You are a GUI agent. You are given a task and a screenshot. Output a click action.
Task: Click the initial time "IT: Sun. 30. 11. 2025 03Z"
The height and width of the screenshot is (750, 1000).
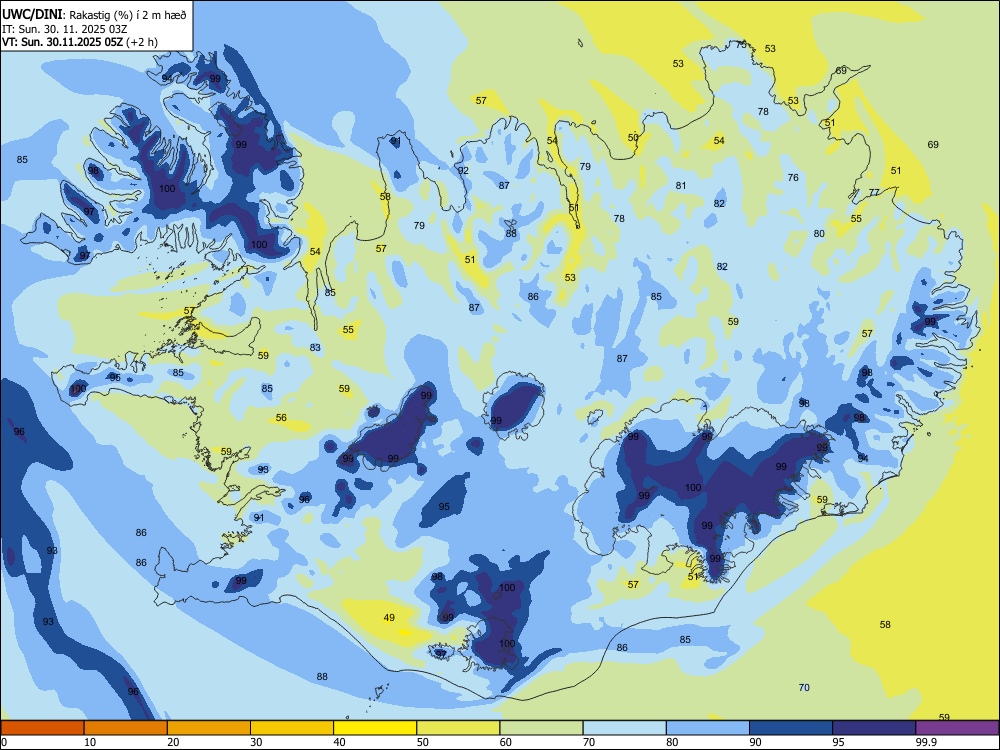point(65,29)
